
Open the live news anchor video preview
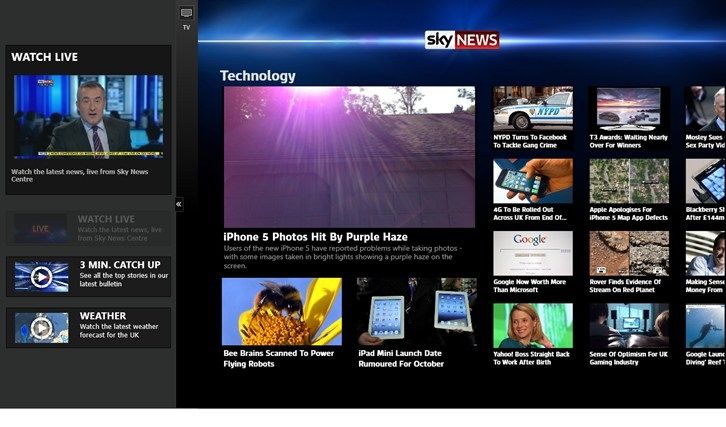click(x=88, y=117)
